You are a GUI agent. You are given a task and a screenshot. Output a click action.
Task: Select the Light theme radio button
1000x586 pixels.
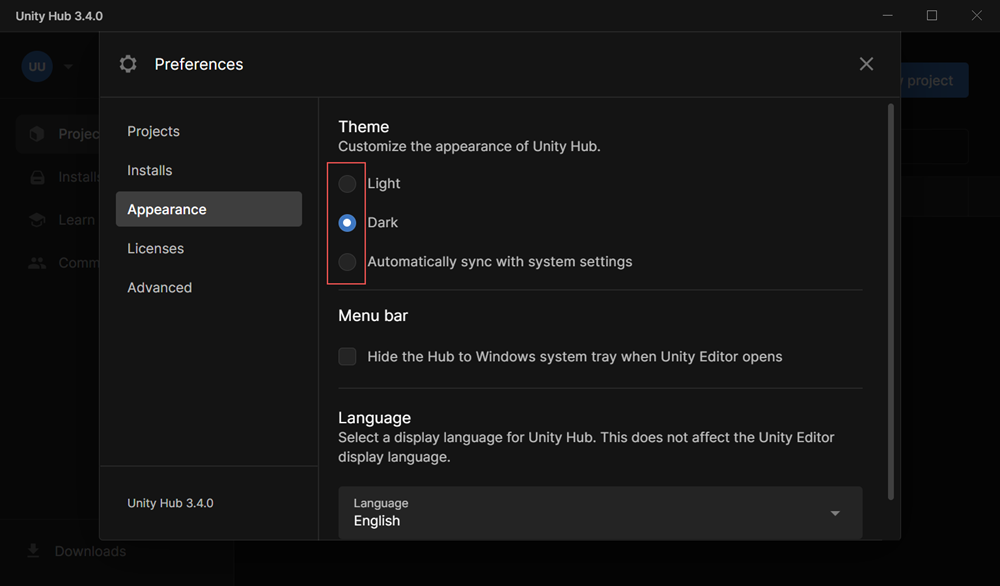347,184
